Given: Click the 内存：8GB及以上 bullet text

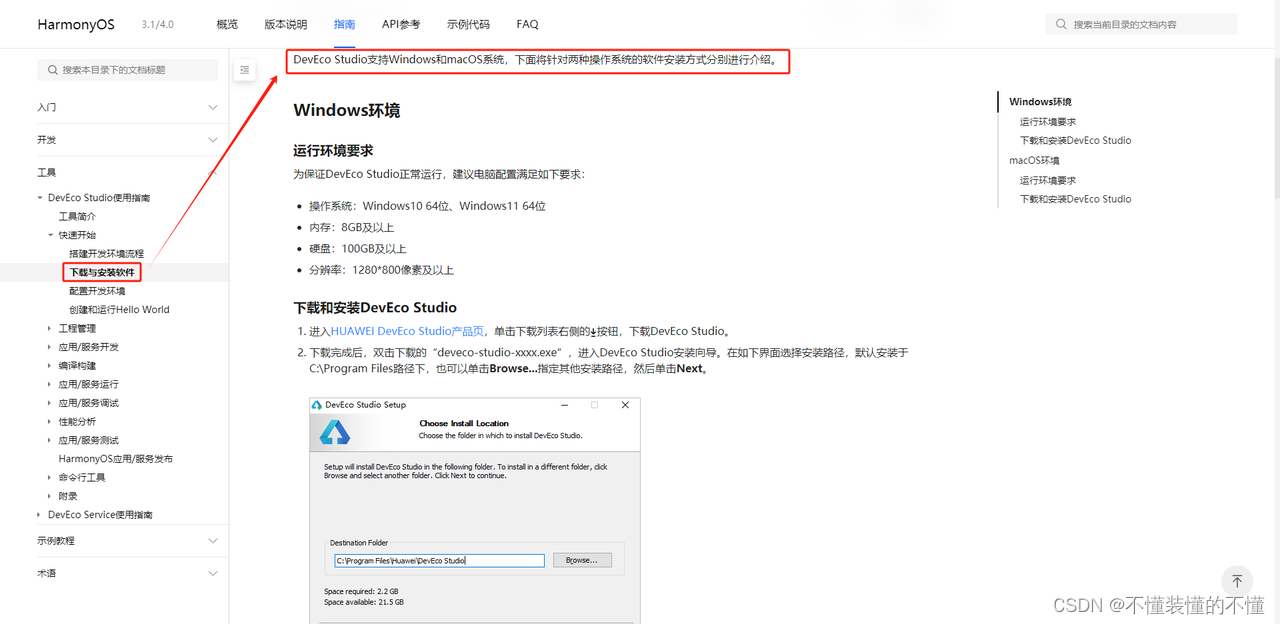Looking at the screenshot, I should coord(351,227).
